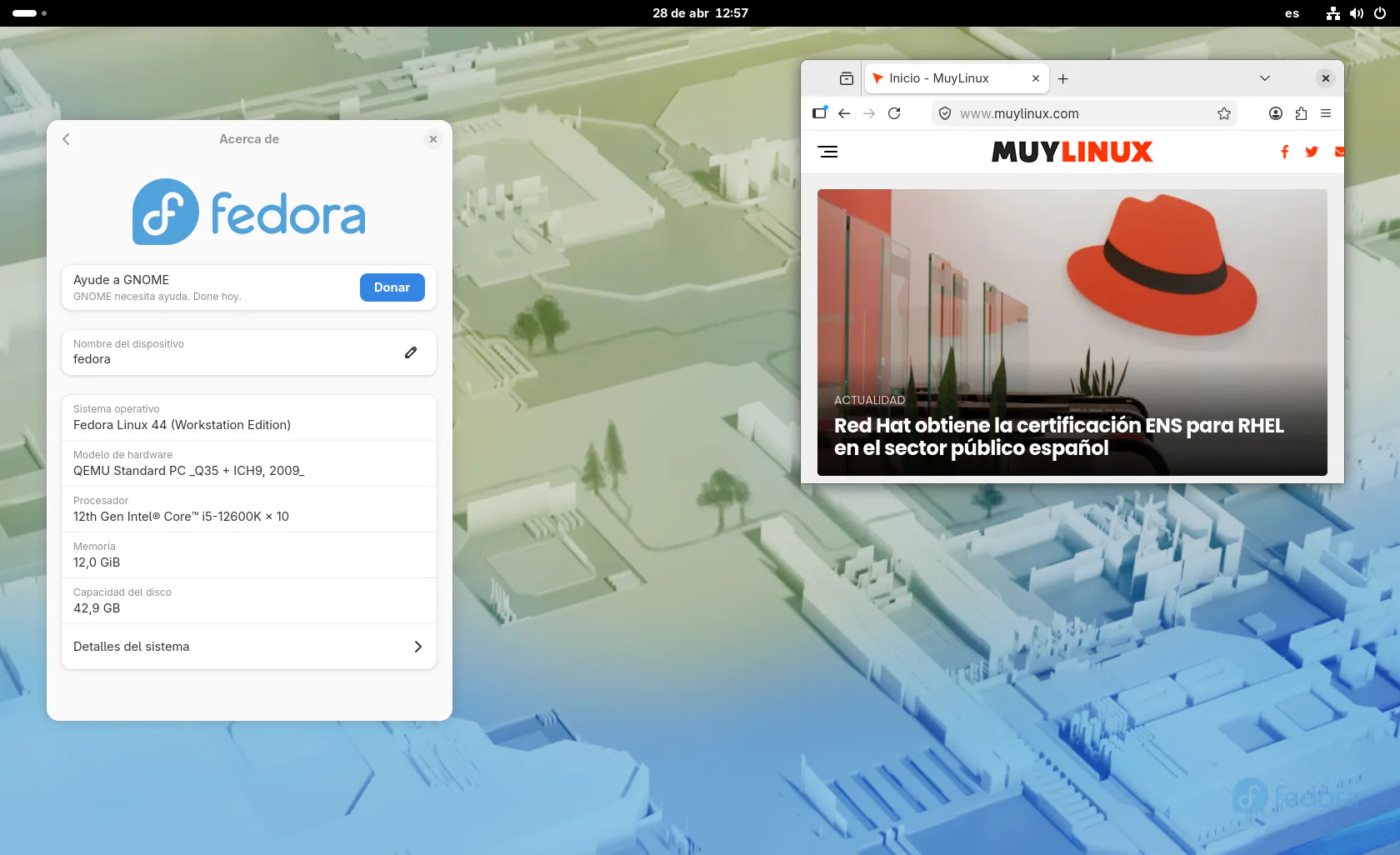Open MuyLinux Facebook icon
Screen dimensions: 1400x855
[x=1284, y=152]
